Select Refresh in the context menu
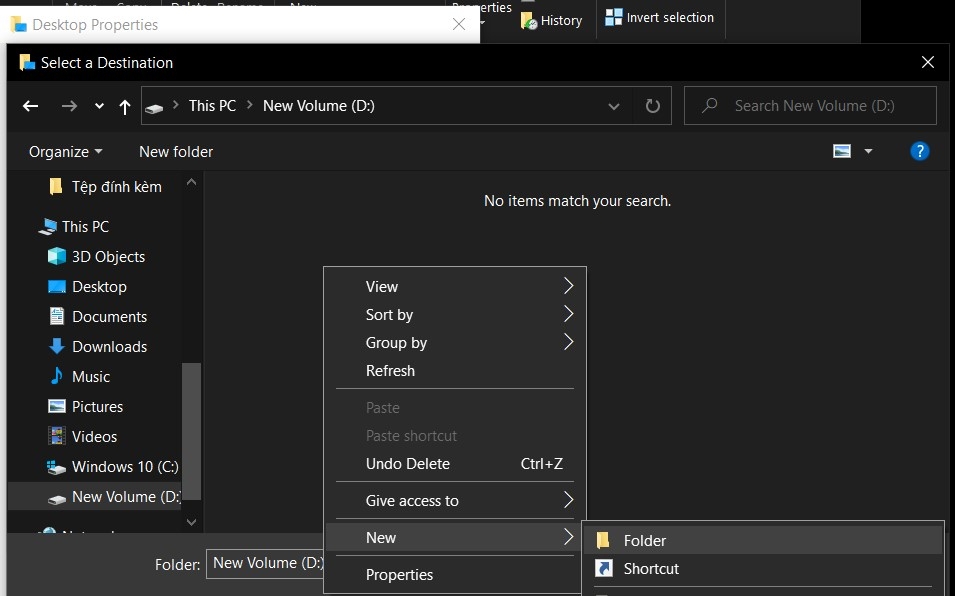This screenshot has width=955, height=596. pyautogui.click(x=390, y=370)
